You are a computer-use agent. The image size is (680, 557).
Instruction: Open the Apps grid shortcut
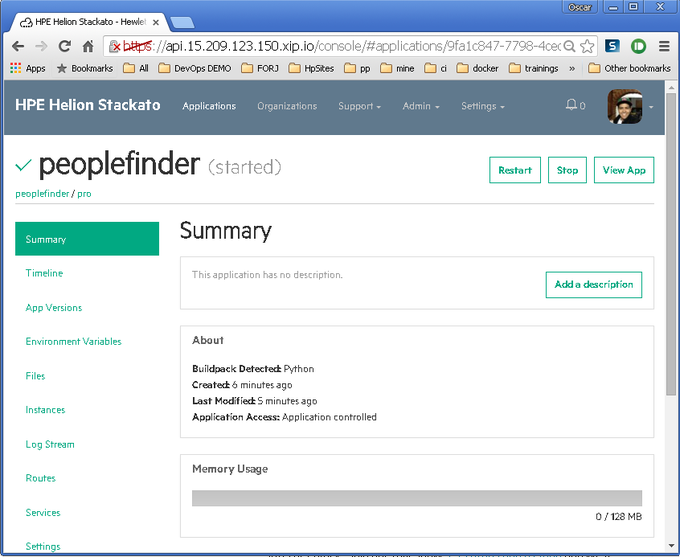click(28, 68)
